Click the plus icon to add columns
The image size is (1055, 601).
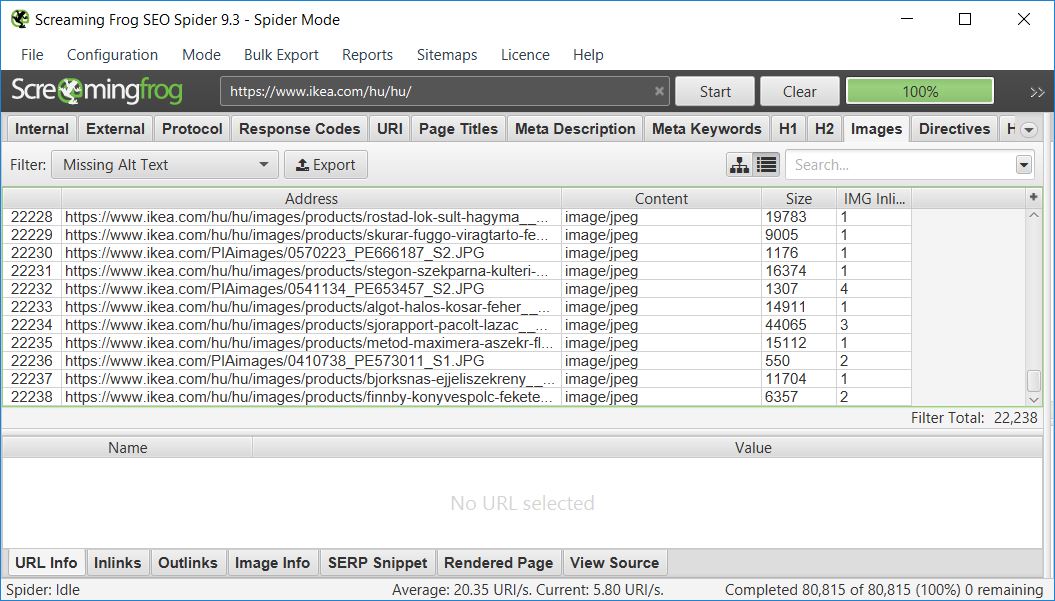pos(1034,197)
